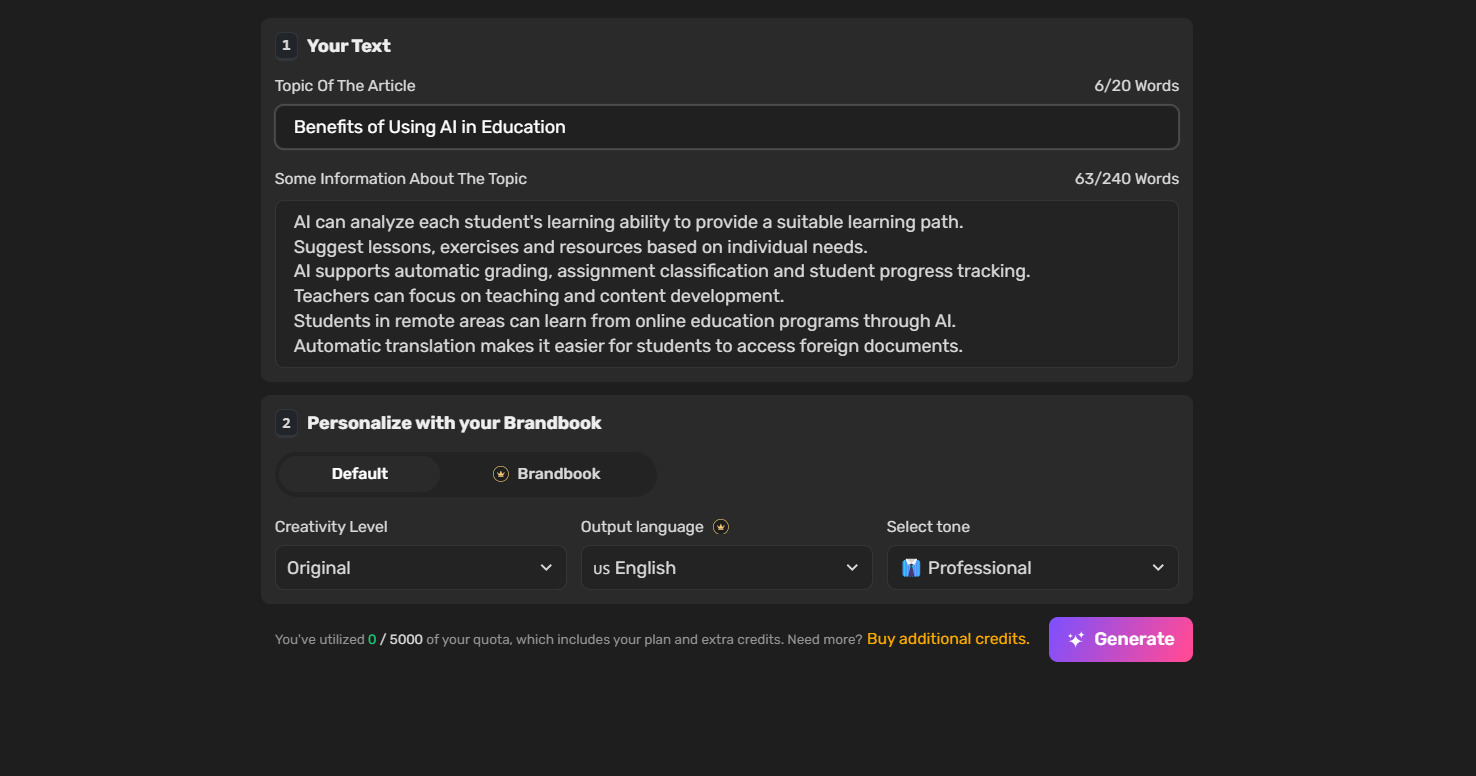Click the 6/20 Words counter
Viewport: 1476px width, 776px height.
click(1137, 86)
